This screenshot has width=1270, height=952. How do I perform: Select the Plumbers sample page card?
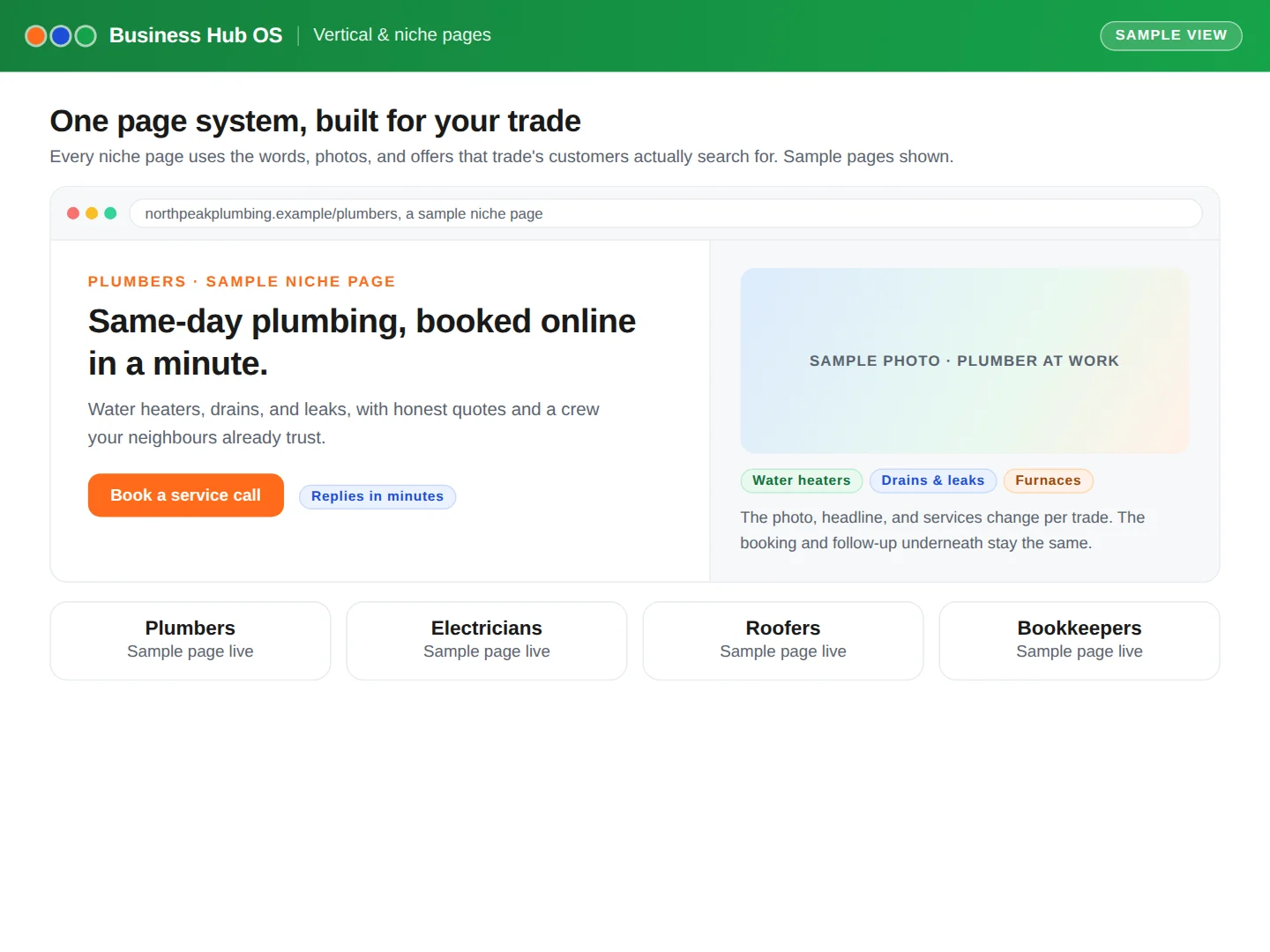[x=190, y=641]
